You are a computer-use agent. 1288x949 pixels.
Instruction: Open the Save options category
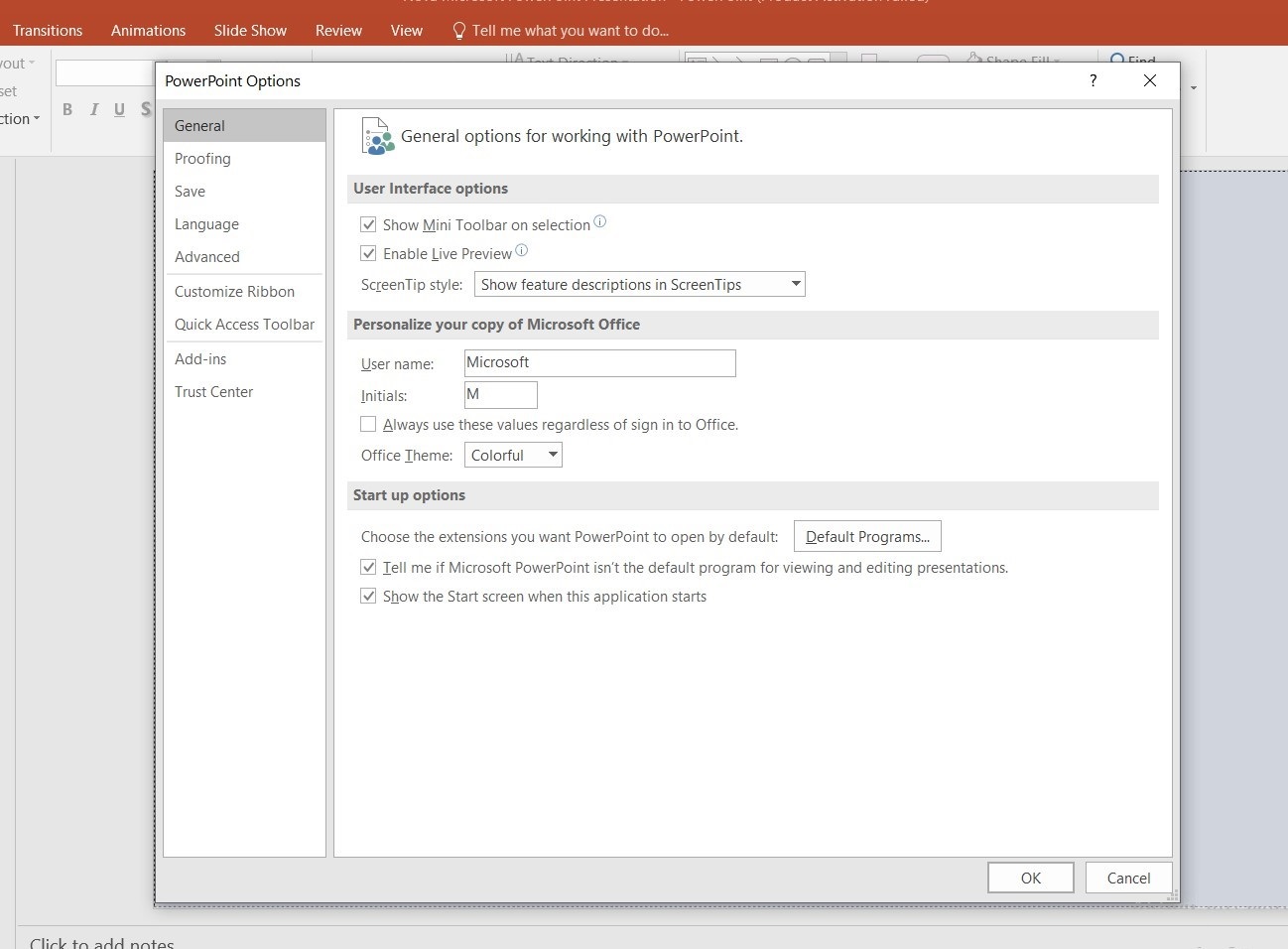(244, 192)
